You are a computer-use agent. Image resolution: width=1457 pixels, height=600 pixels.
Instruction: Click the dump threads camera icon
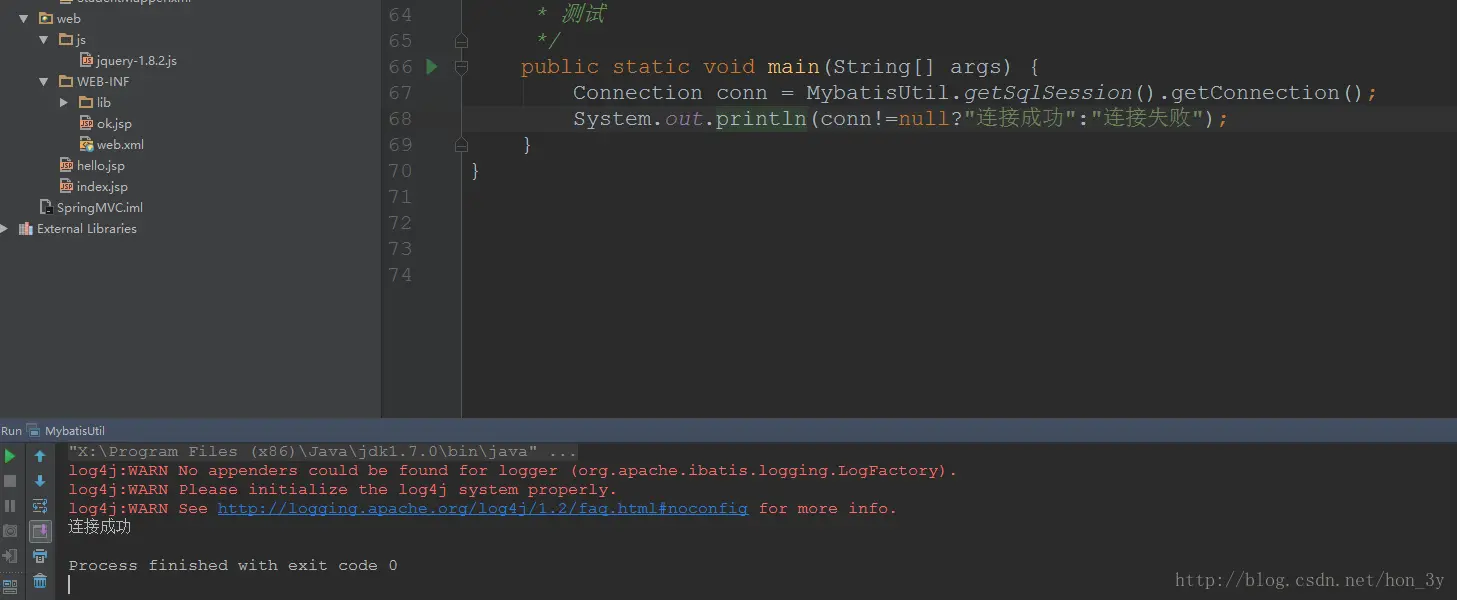point(10,531)
